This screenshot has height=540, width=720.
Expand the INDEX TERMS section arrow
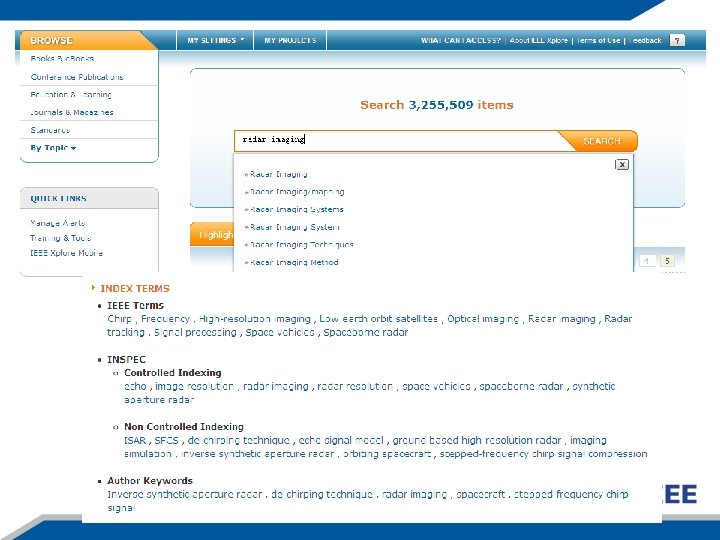pyautogui.click(x=93, y=288)
